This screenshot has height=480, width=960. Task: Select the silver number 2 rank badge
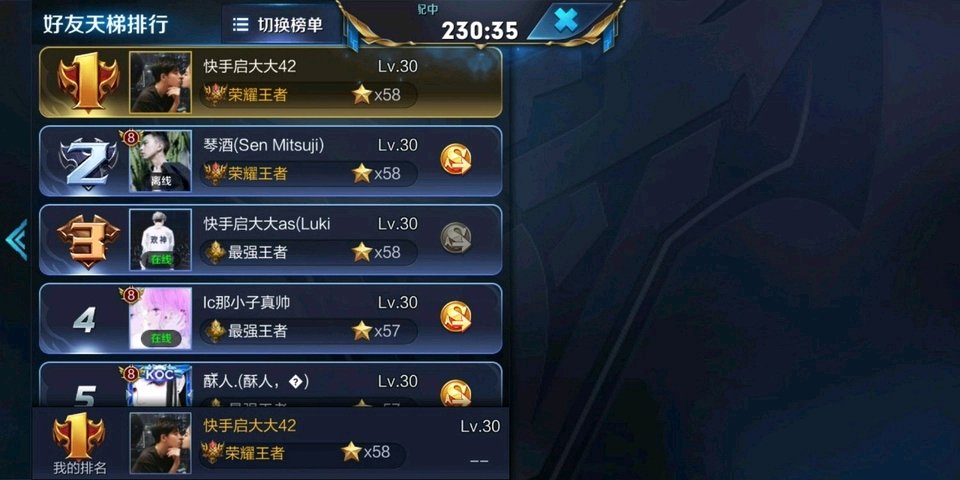pos(88,162)
